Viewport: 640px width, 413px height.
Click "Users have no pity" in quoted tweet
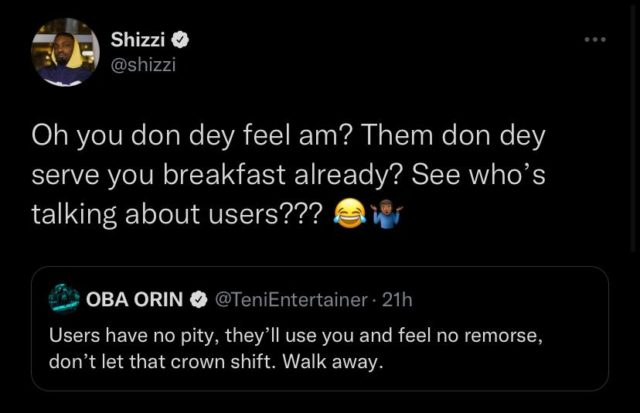[x=116, y=336]
